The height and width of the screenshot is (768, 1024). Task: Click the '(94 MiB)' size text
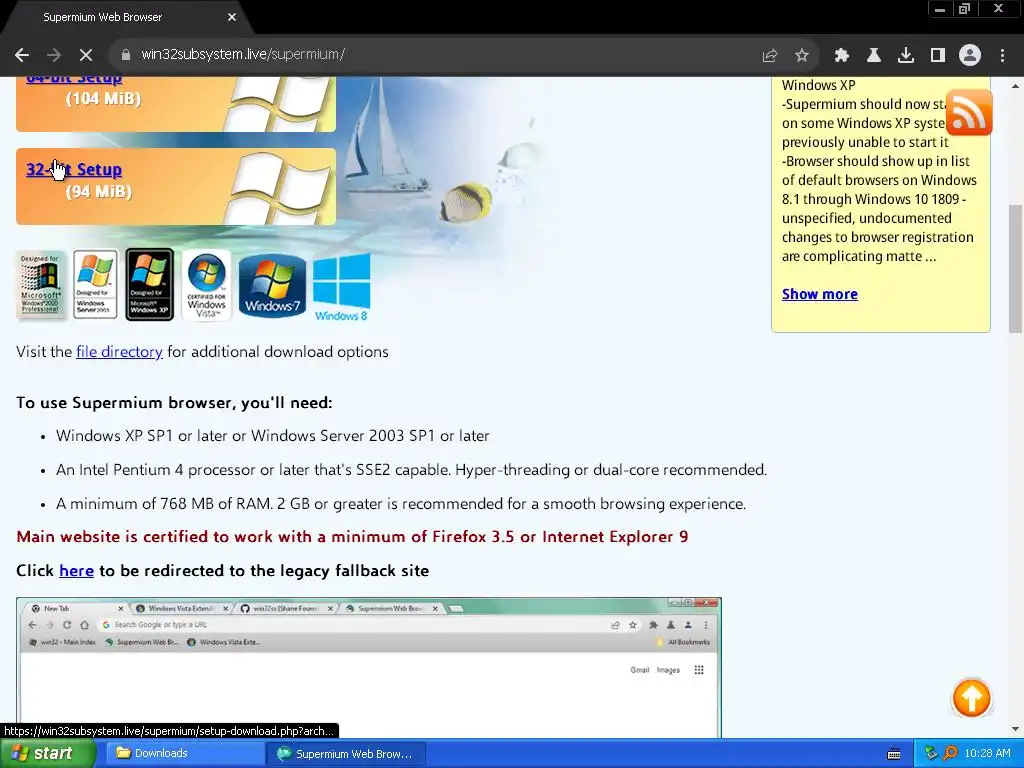(x=99, y=192)
